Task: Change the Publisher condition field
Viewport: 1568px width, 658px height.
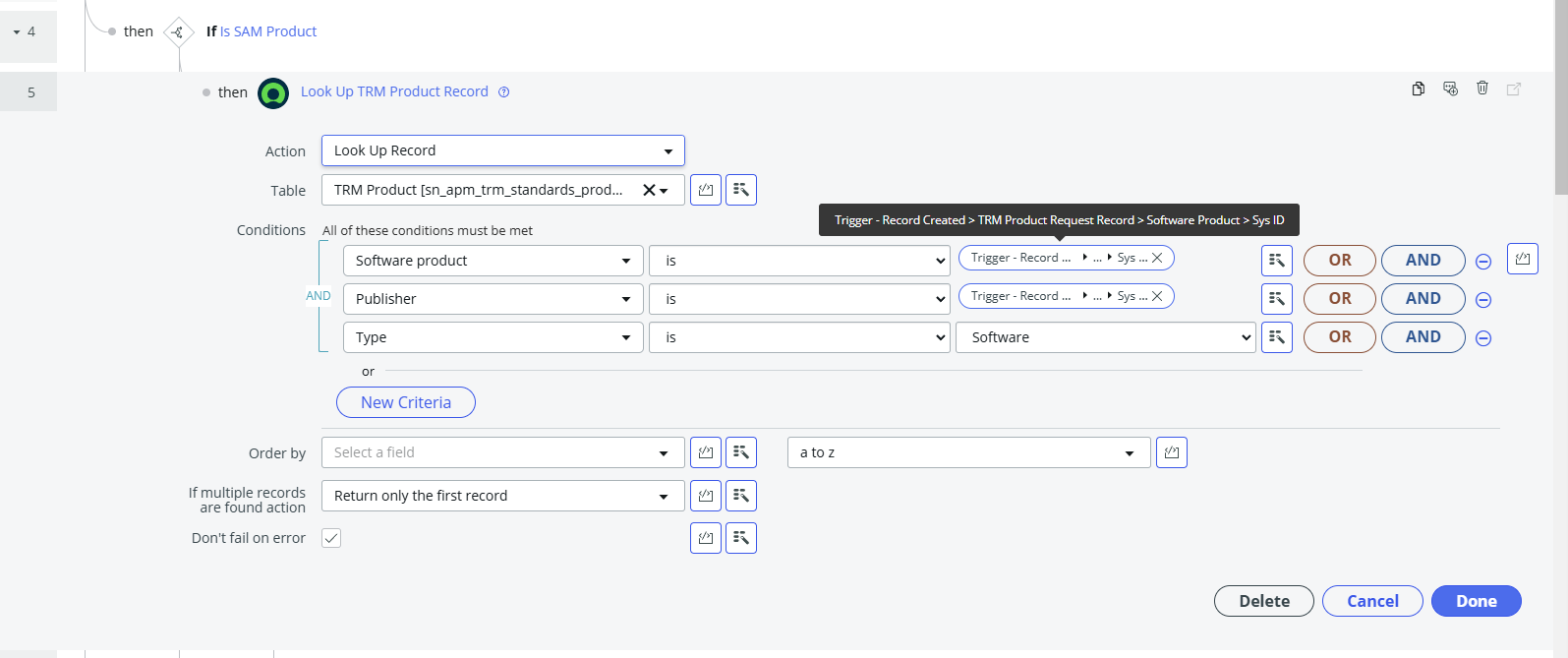Action: 494,299
